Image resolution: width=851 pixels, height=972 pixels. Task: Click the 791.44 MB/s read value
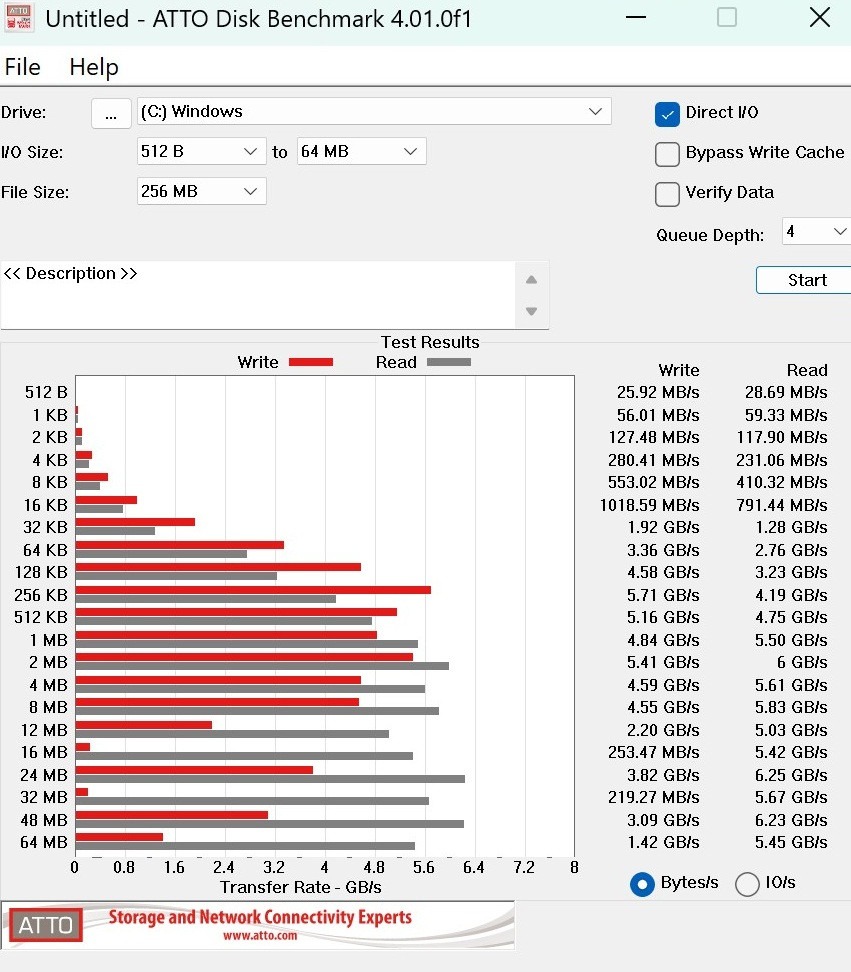(782, 505)
